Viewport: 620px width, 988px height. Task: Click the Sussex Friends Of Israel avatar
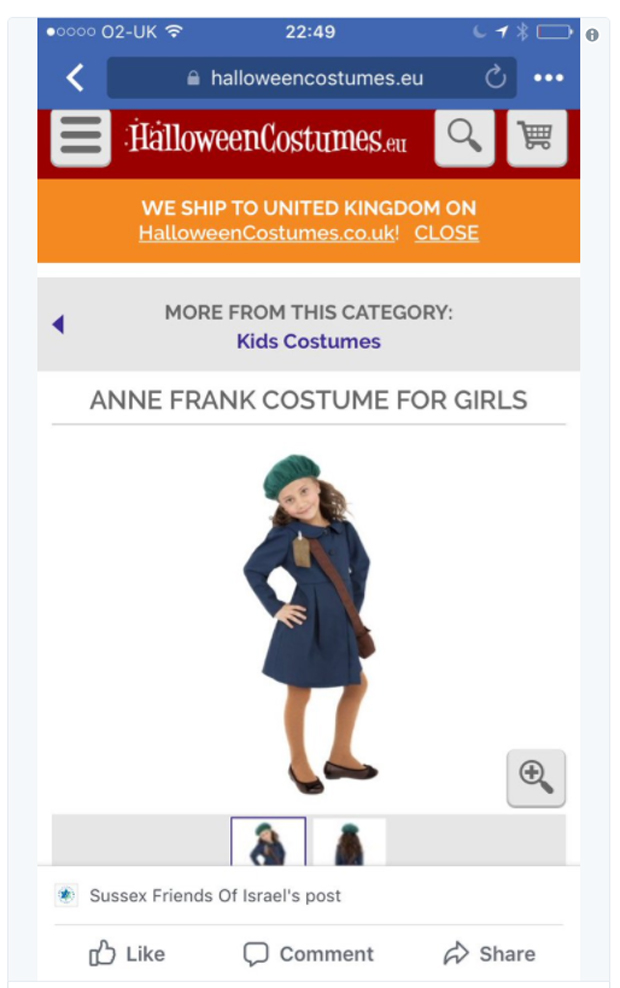pyautogui.click(x=66, y=895)
